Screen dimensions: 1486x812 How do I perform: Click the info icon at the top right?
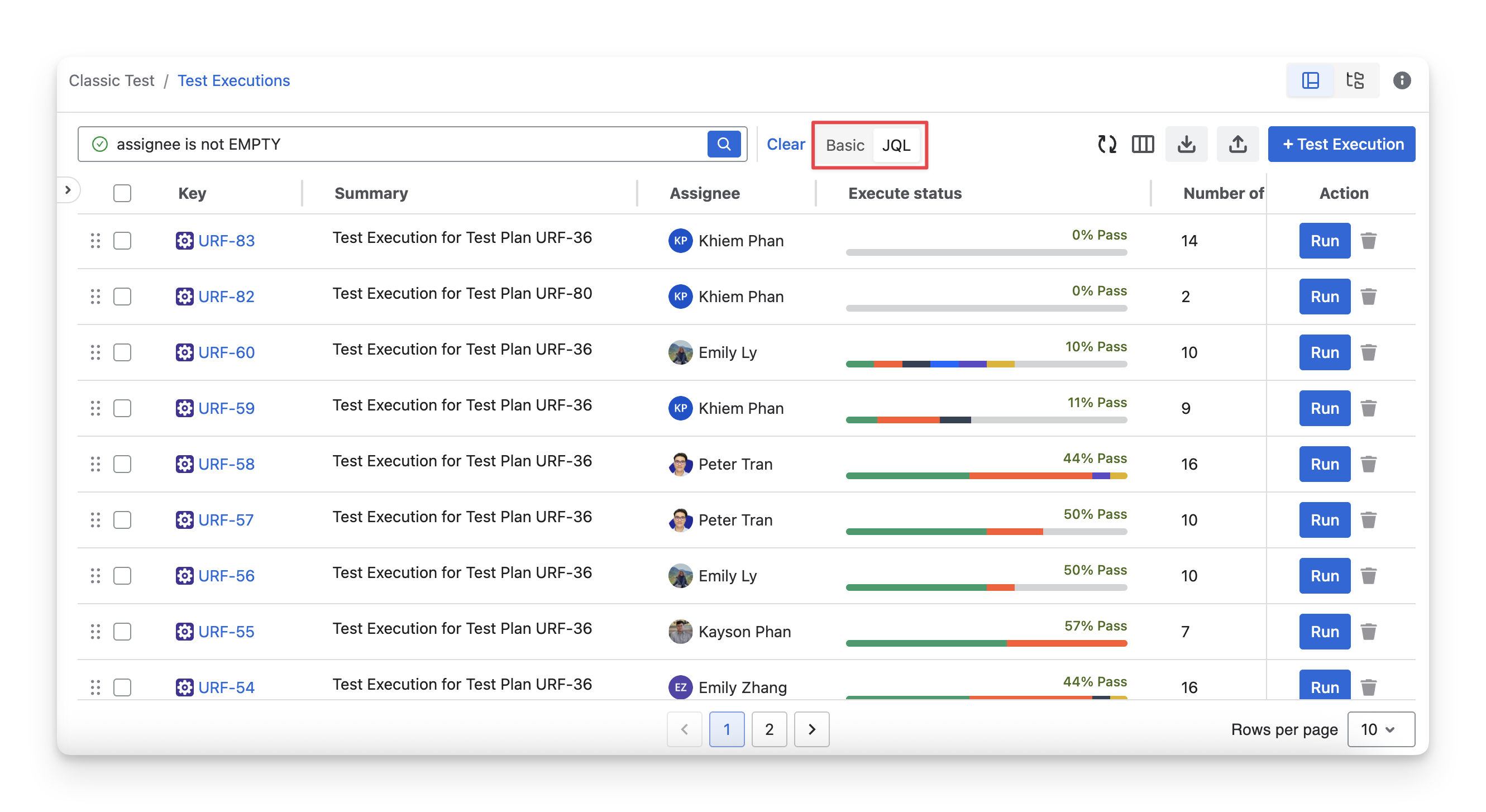point(1401,80)
